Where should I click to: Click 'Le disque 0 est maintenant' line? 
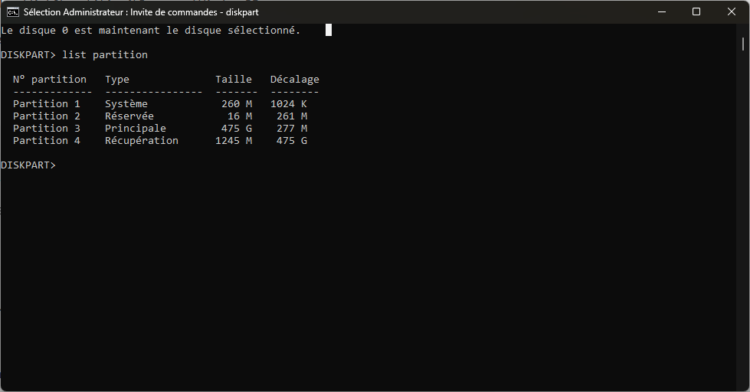tap(151, 31)
